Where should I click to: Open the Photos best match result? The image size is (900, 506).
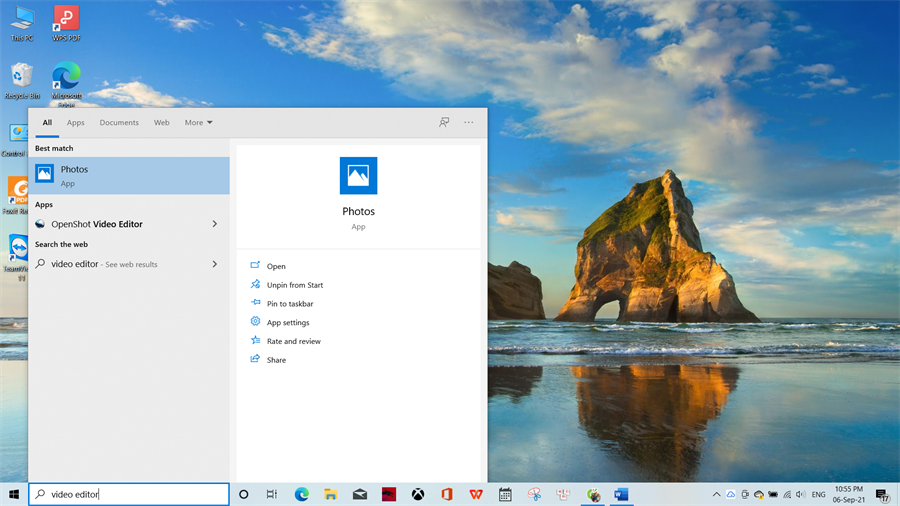(128, 175)
